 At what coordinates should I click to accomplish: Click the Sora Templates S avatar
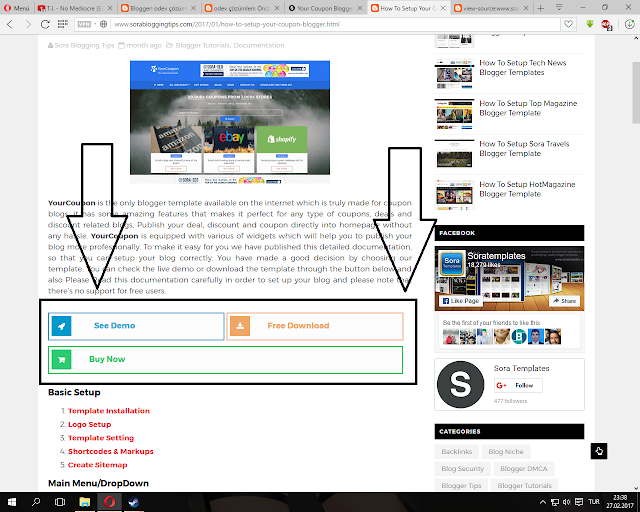click(460, 384)
